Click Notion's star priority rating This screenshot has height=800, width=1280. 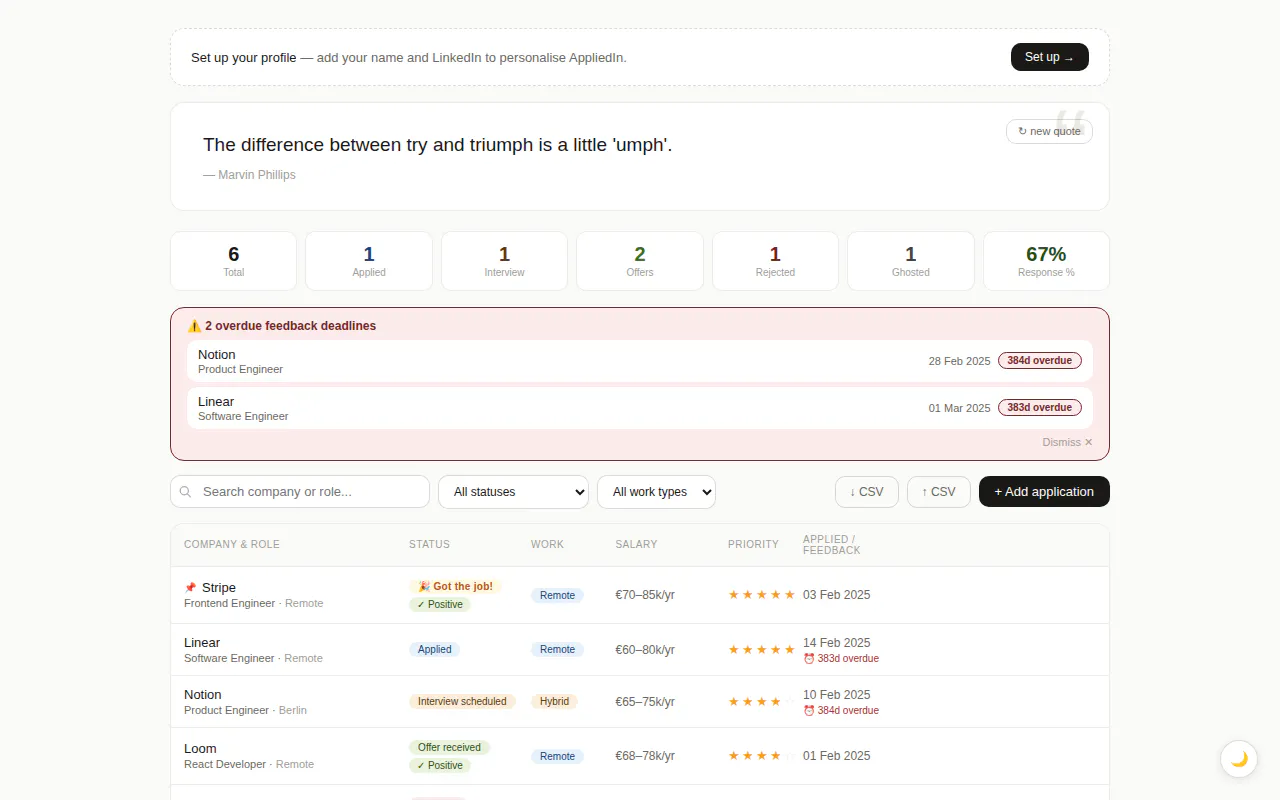[762, 702]
